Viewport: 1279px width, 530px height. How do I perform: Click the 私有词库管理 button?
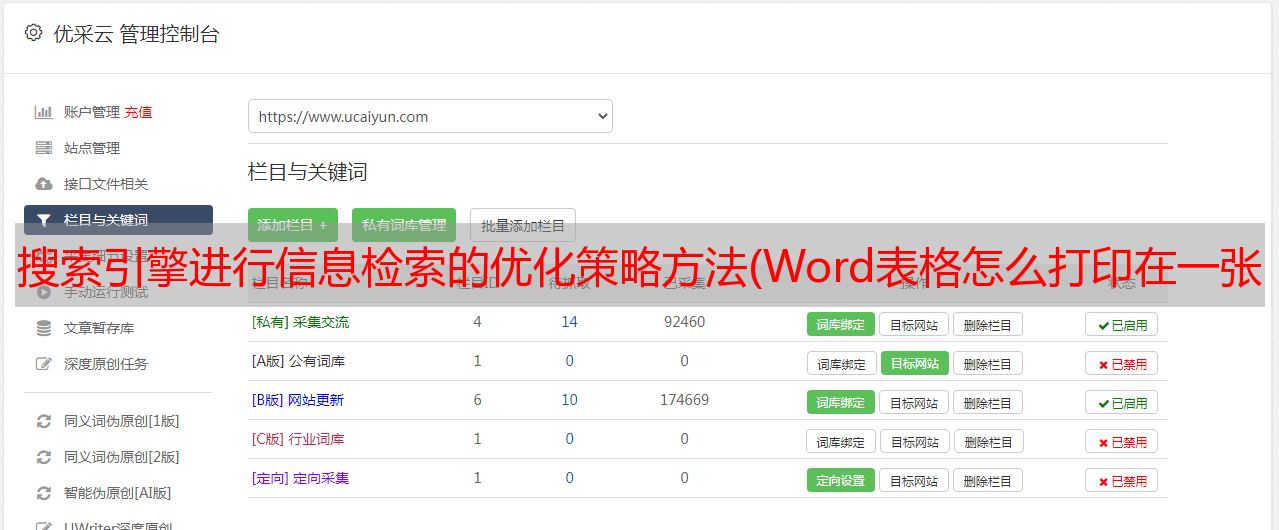click(404, 225)
